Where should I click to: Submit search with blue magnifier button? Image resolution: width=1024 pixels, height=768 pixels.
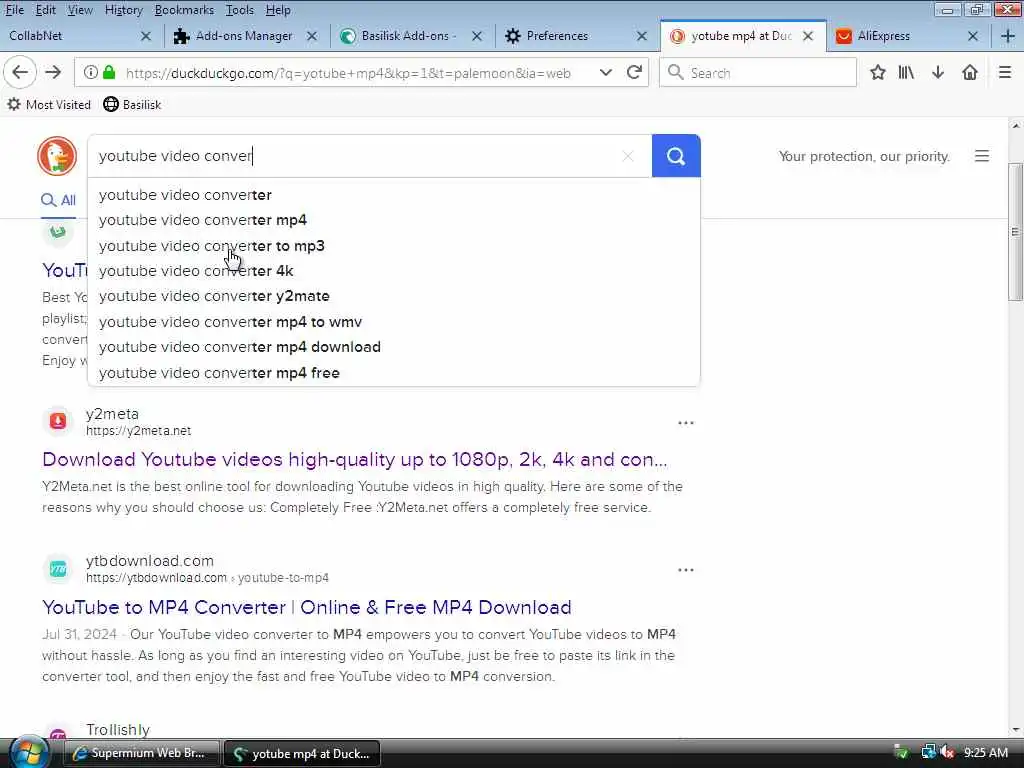(676, 156)
